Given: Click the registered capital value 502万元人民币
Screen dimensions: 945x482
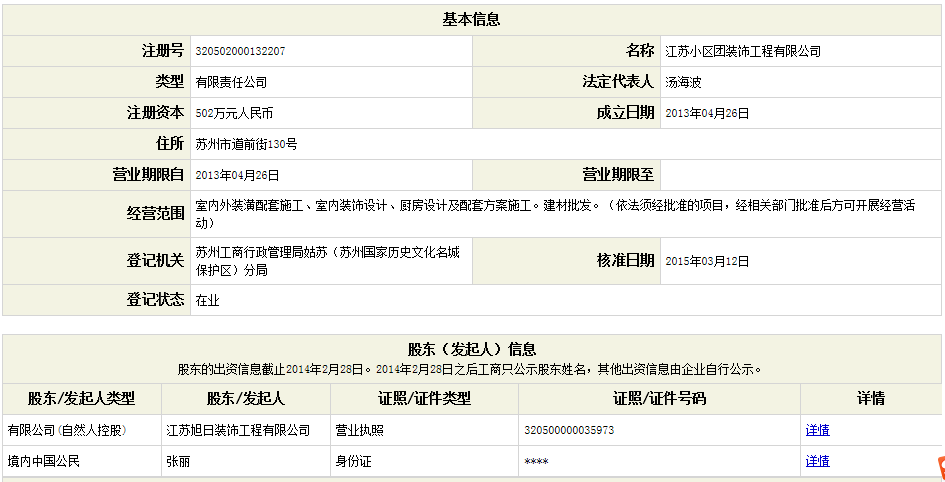Looking at the screenshot, I should click(234, 114).
